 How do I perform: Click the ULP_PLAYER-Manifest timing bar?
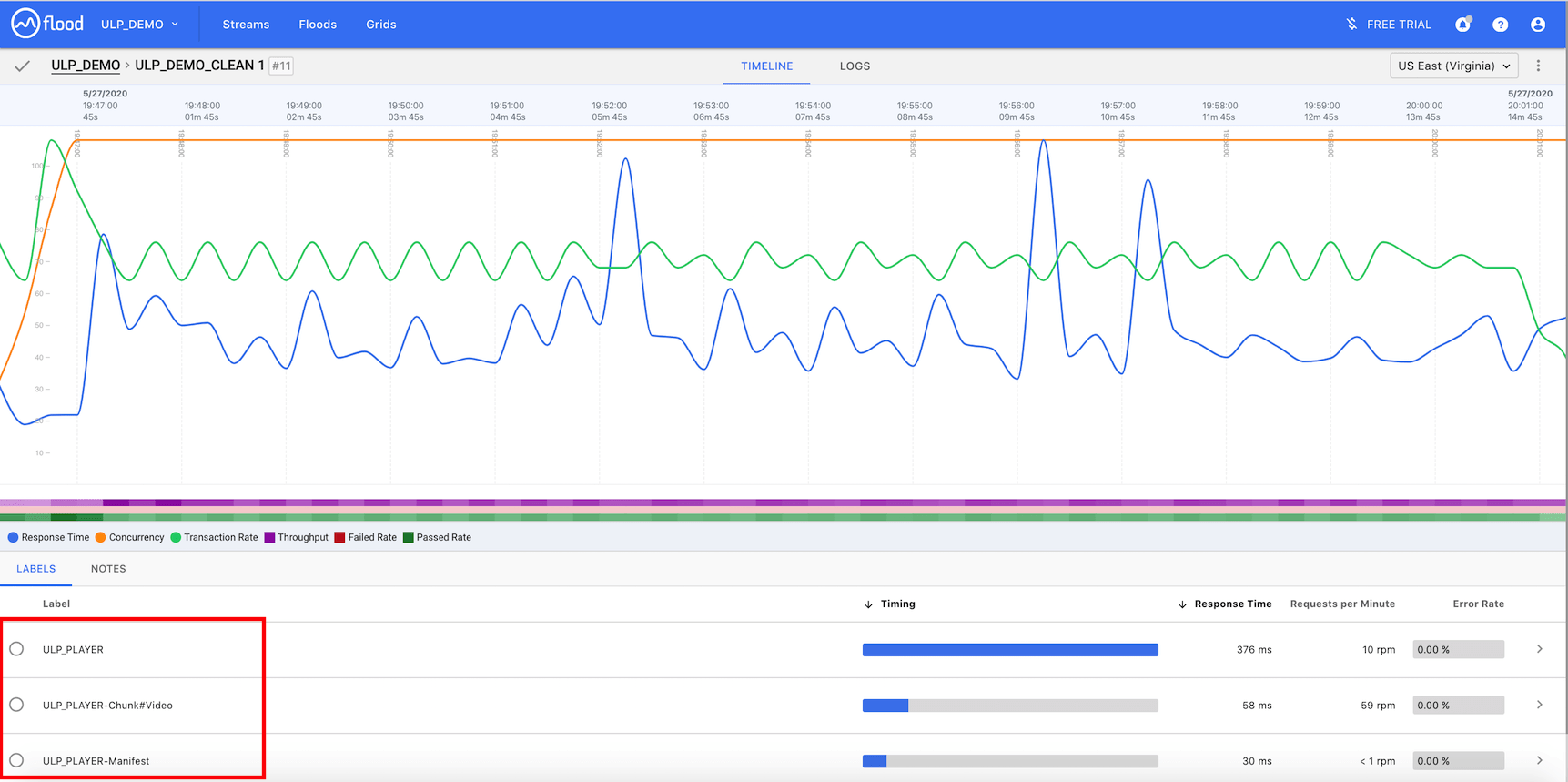(1010, 761)
